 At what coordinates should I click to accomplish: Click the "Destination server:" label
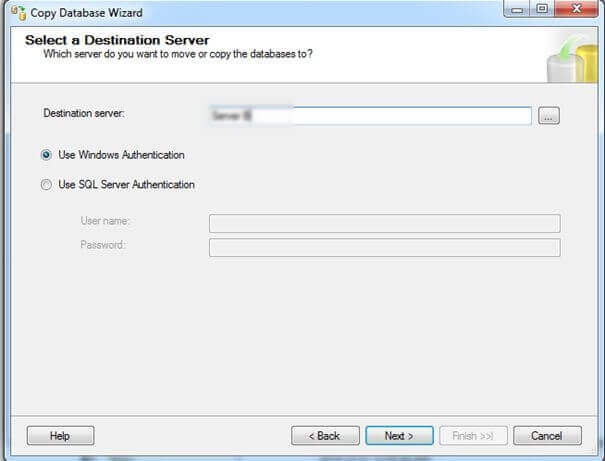click(x=84, y=114)
